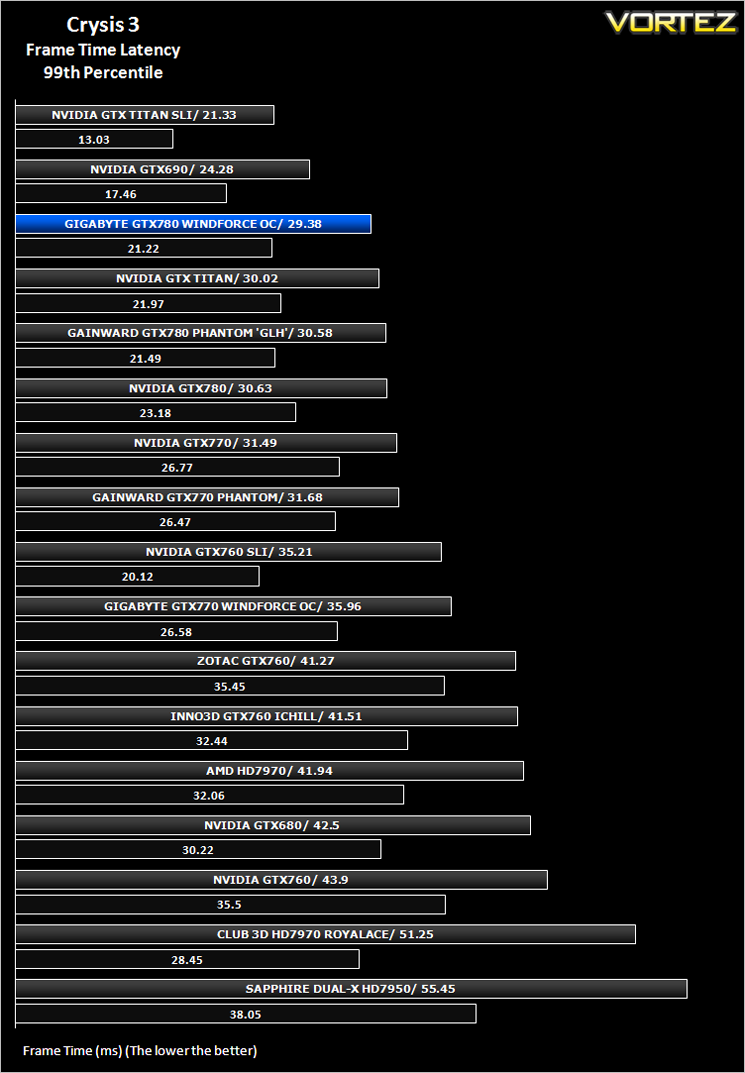The height and width of the screenshot is (1073, 745).
Task: Click the Frame Time (ms) axis caption
Action: point(140,1050)
